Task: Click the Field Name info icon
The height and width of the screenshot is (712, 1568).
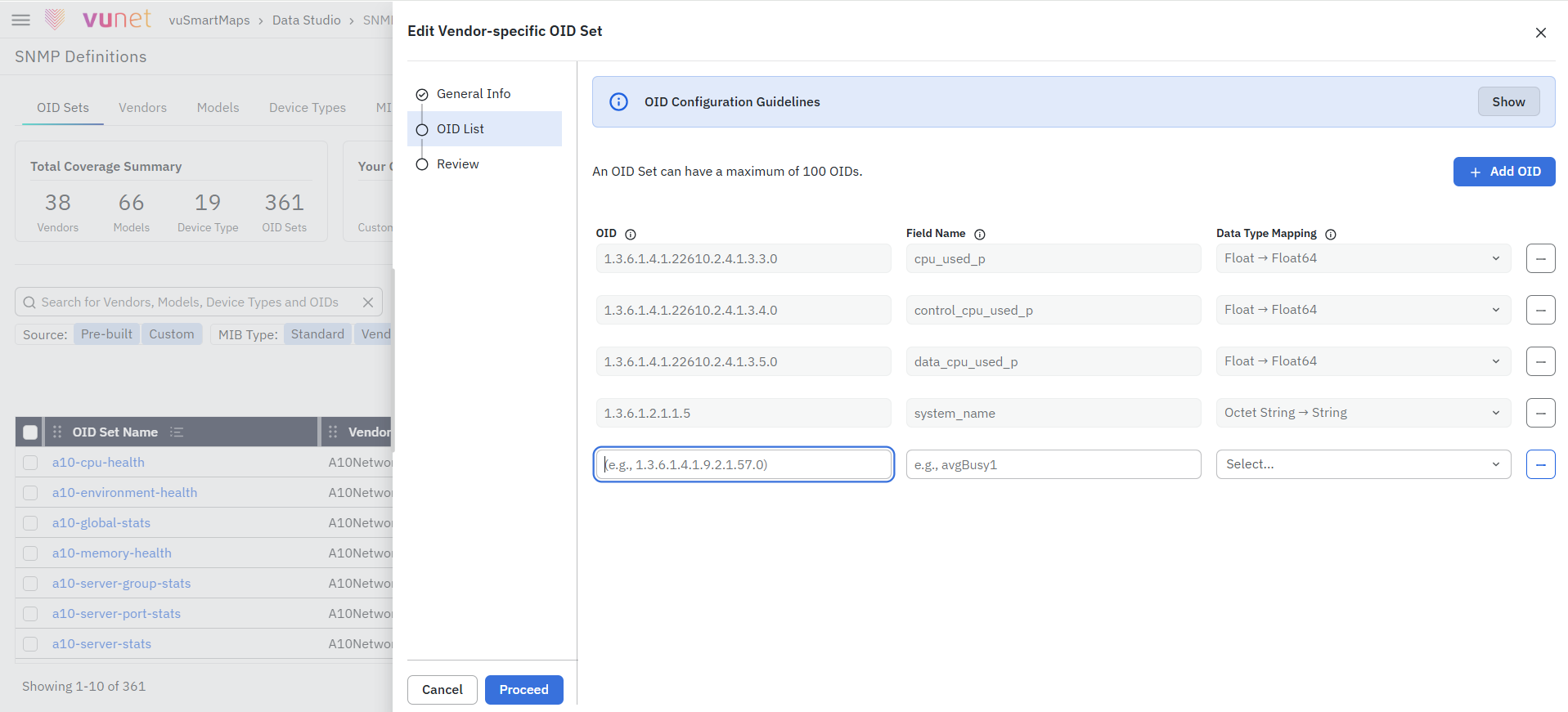Action: coord(980,235)
